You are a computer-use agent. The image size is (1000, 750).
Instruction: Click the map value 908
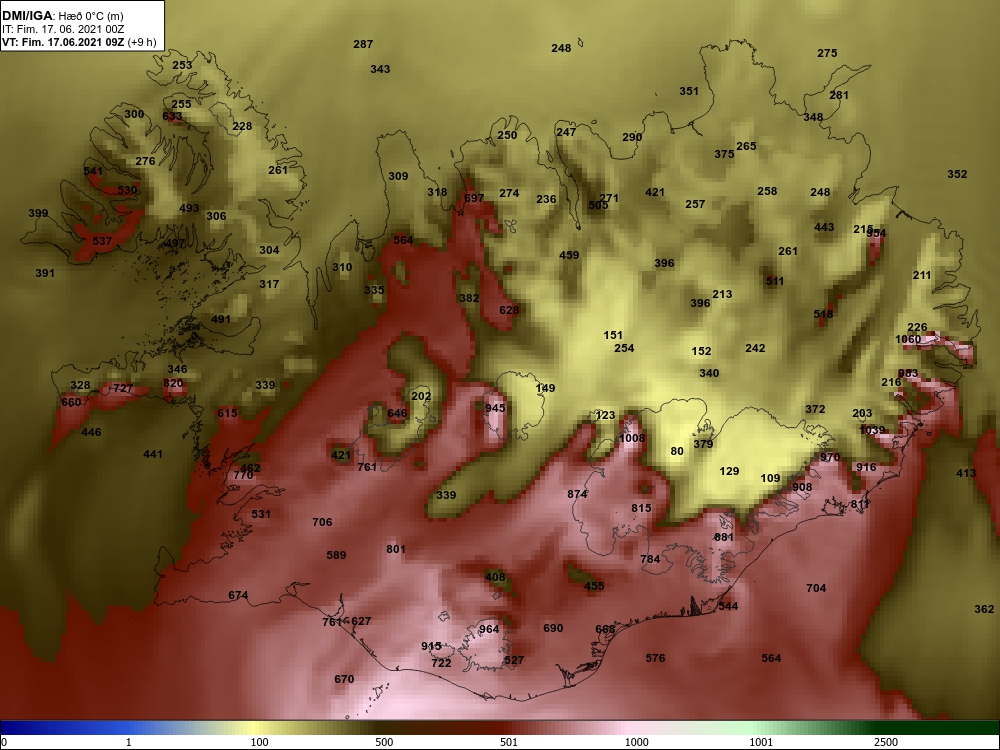tap(802, 487)
